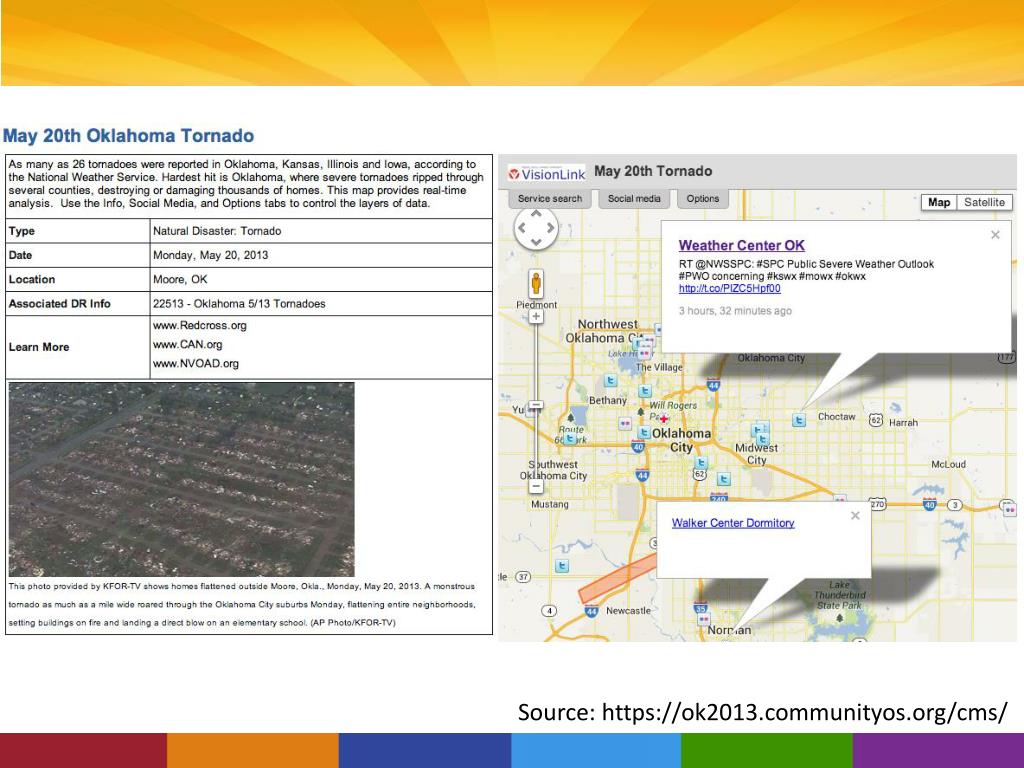The image size is (1024, 768).
Task: Click the source URL ok2013.communityos.org
Action: [x=805, y=712]
